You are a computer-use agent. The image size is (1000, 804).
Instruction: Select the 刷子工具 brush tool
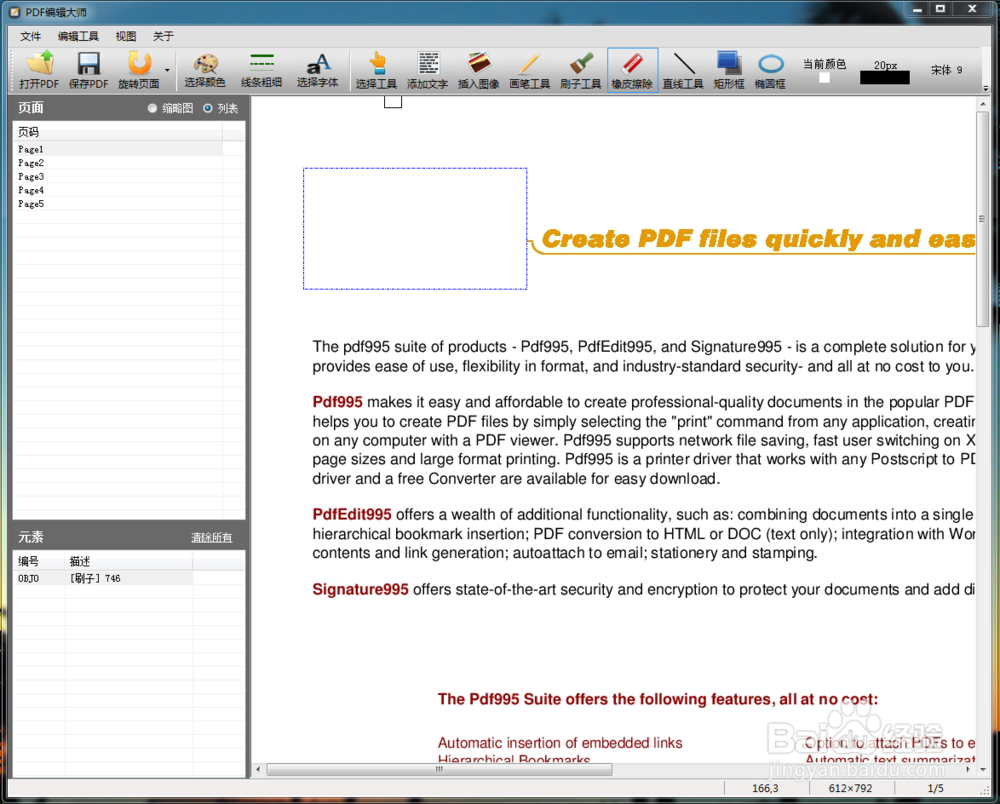(x=580, y=70)
